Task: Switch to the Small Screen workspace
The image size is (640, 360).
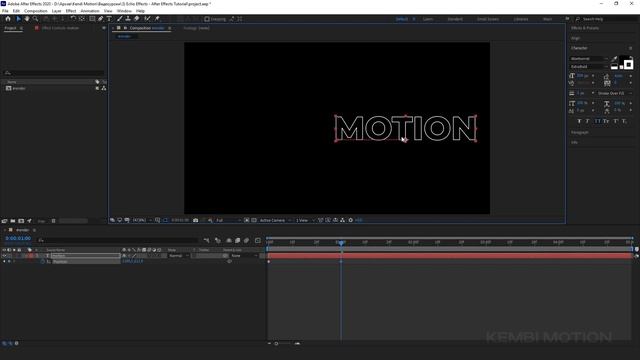Action: tap(488, 19)
